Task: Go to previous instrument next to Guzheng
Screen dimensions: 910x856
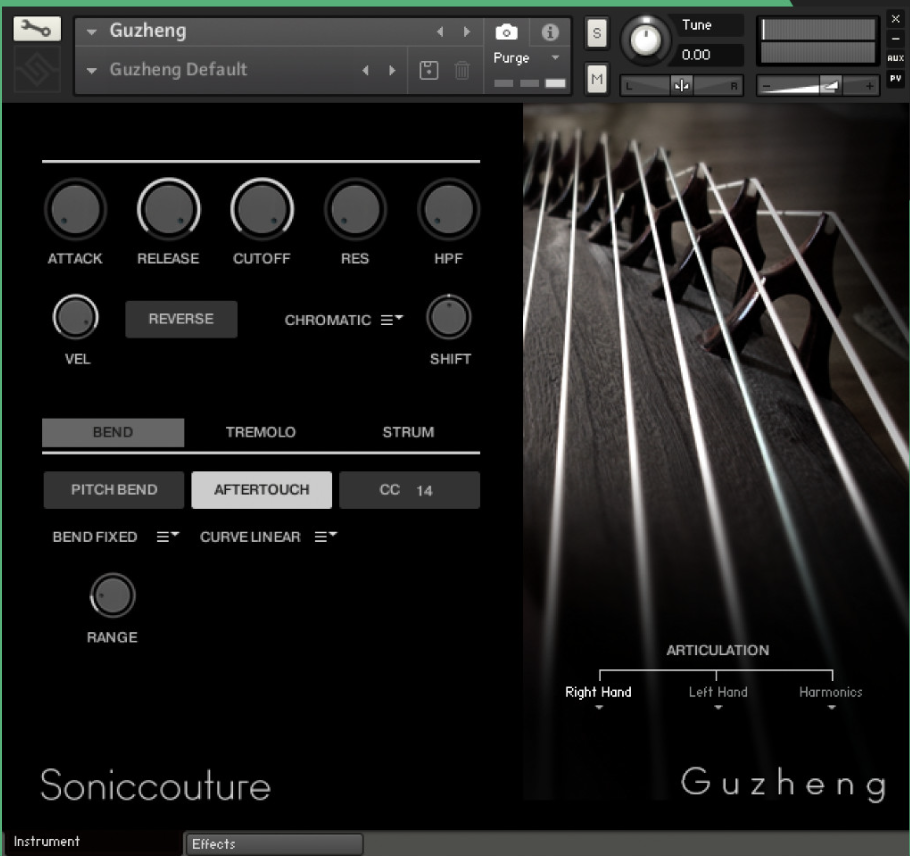Action: 440,31
